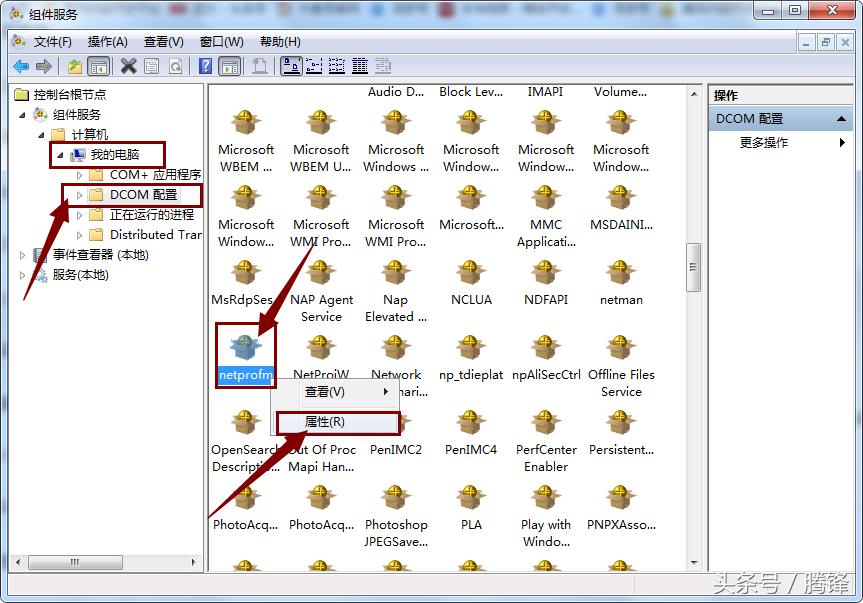Viewport: 863px width, 603px height.
Task: Open Help using the question mark icon
Action: 204,65
